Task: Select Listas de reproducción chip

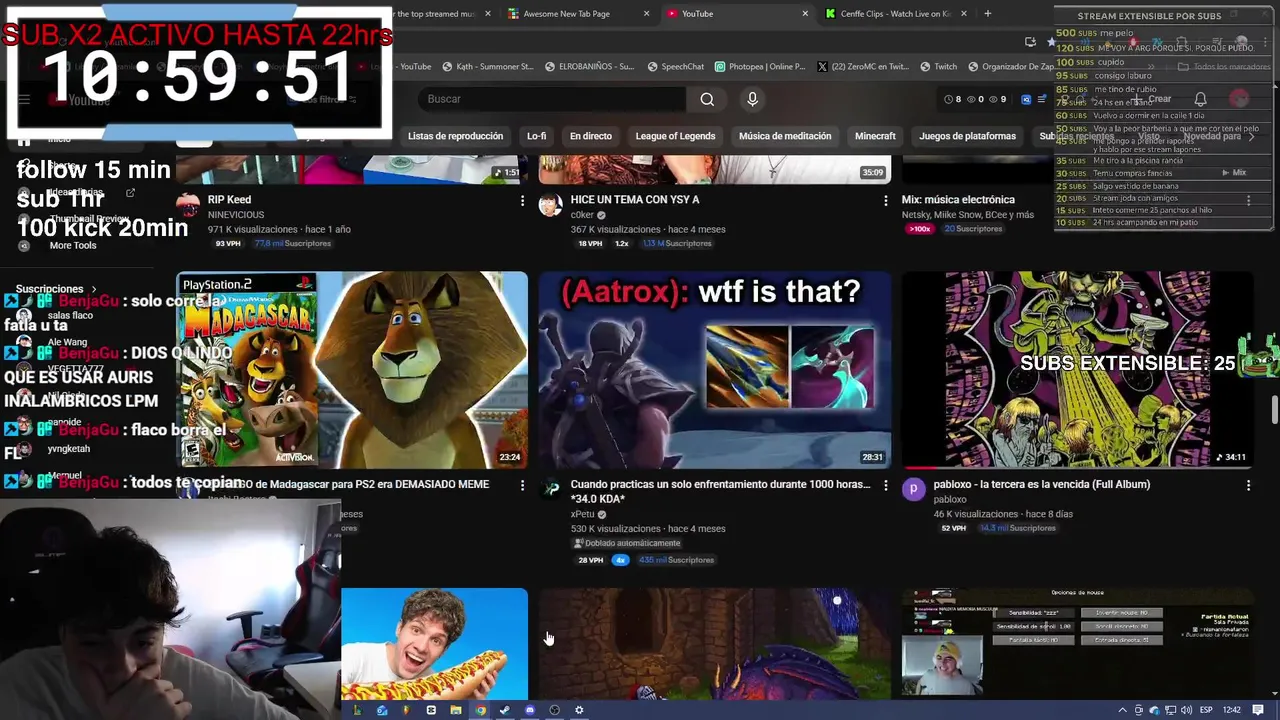Action: pos(455,136)
